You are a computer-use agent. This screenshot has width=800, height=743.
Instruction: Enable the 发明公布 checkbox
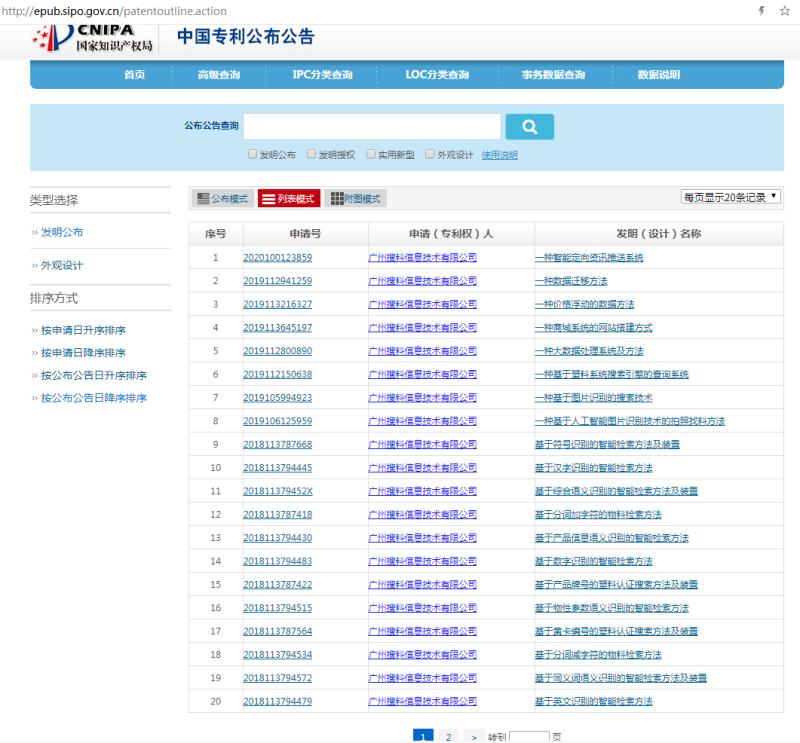pos(253,155)
